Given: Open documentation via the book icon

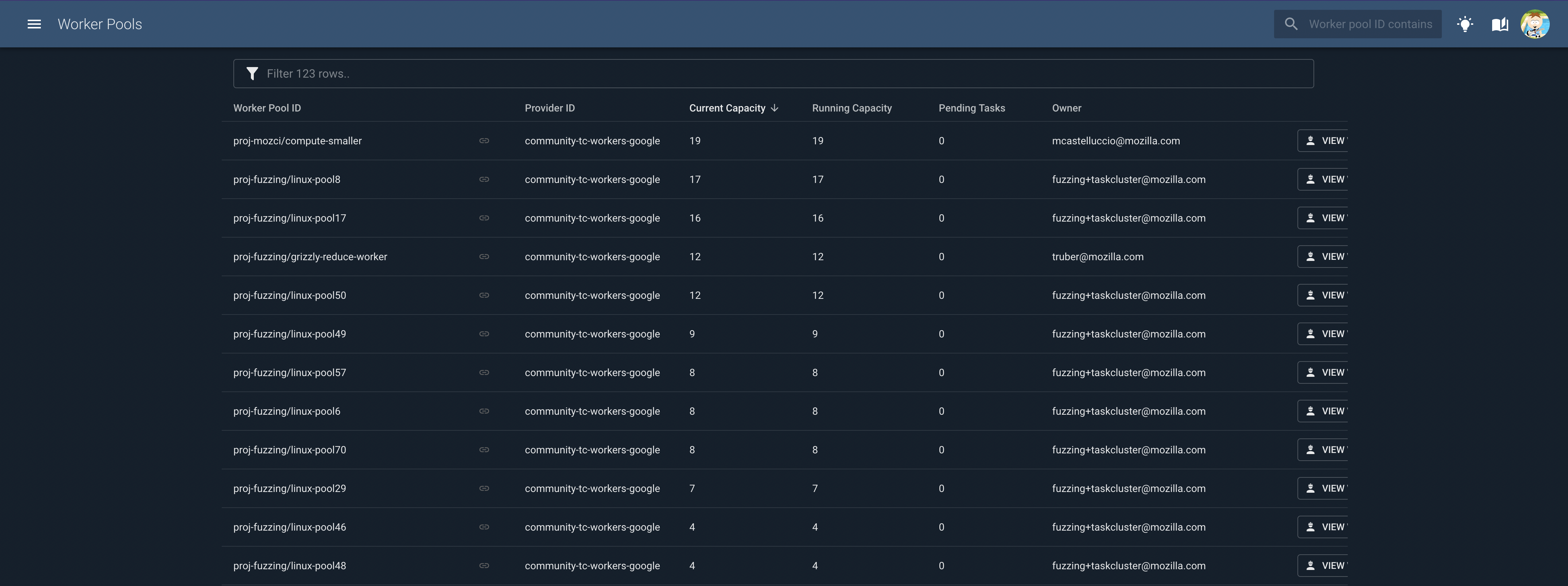Looking at the screenshot, I should [x=1500, y=24].
